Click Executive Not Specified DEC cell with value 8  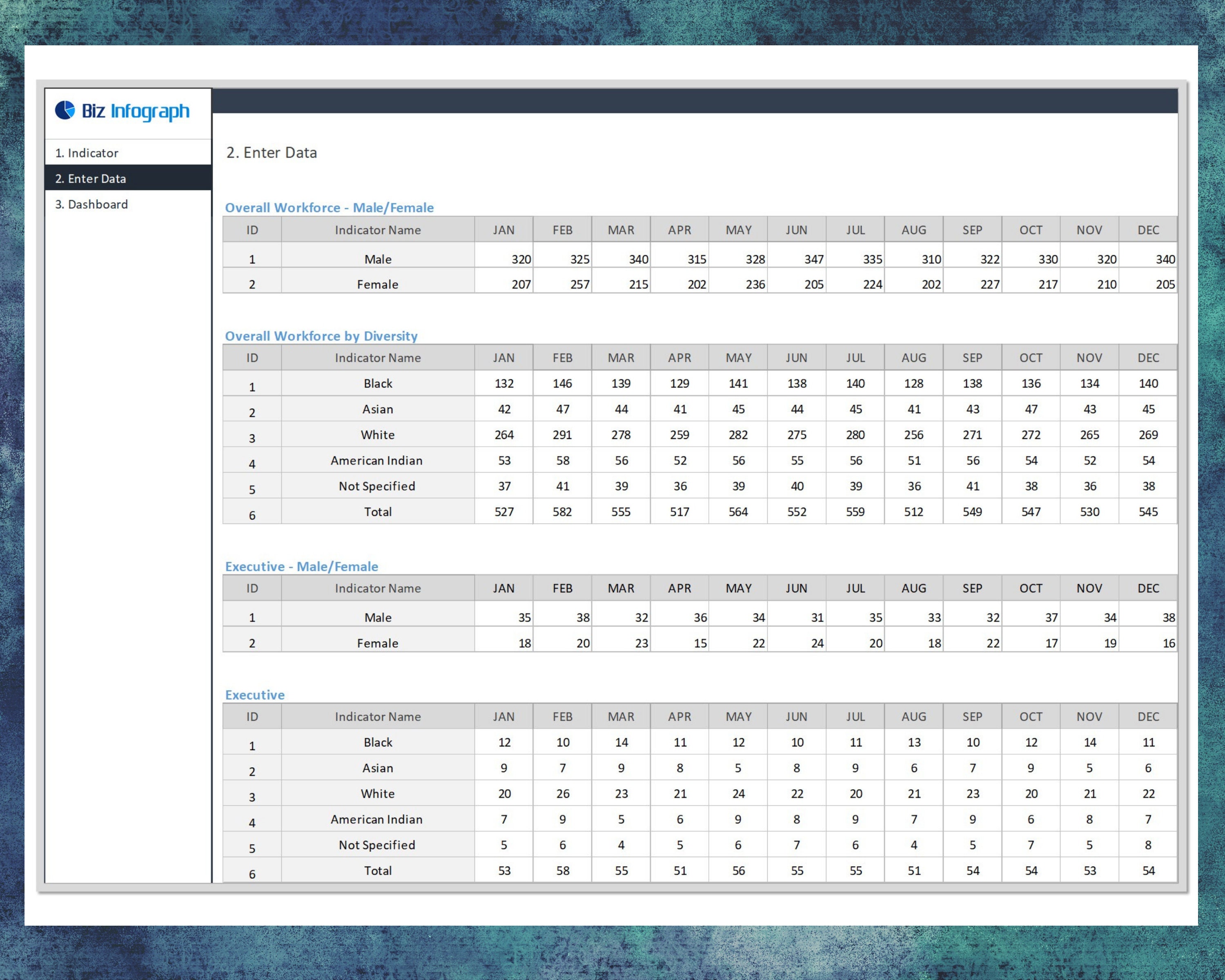point(1148,845)
